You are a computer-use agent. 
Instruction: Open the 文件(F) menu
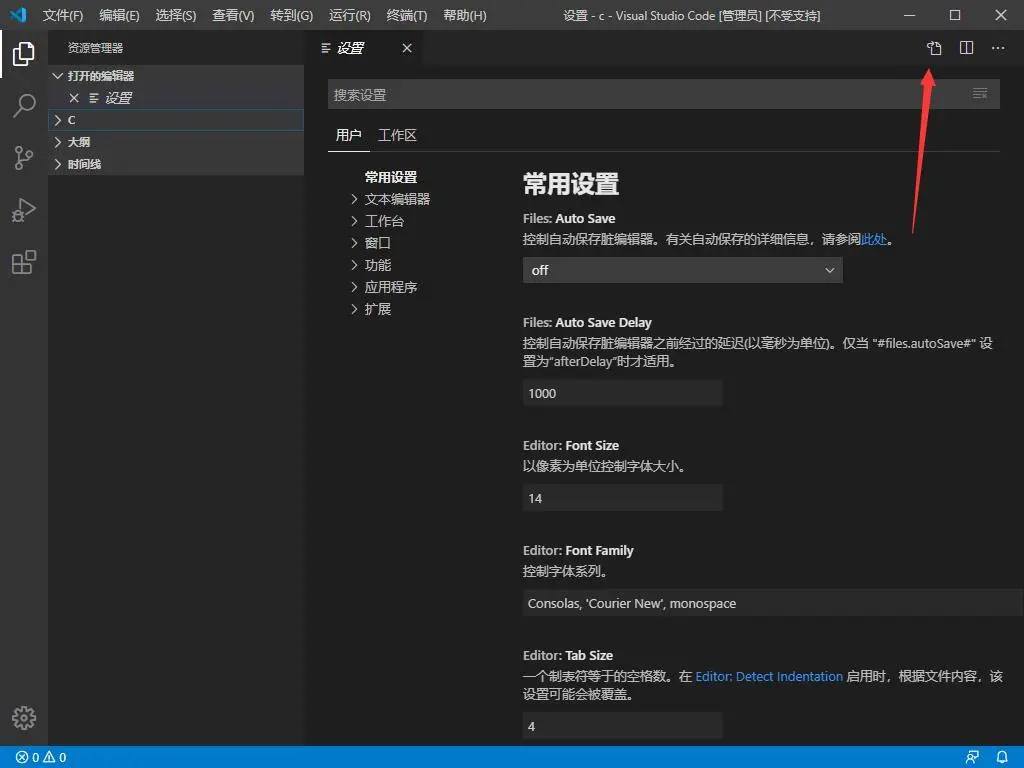click(x=63, y=15)
